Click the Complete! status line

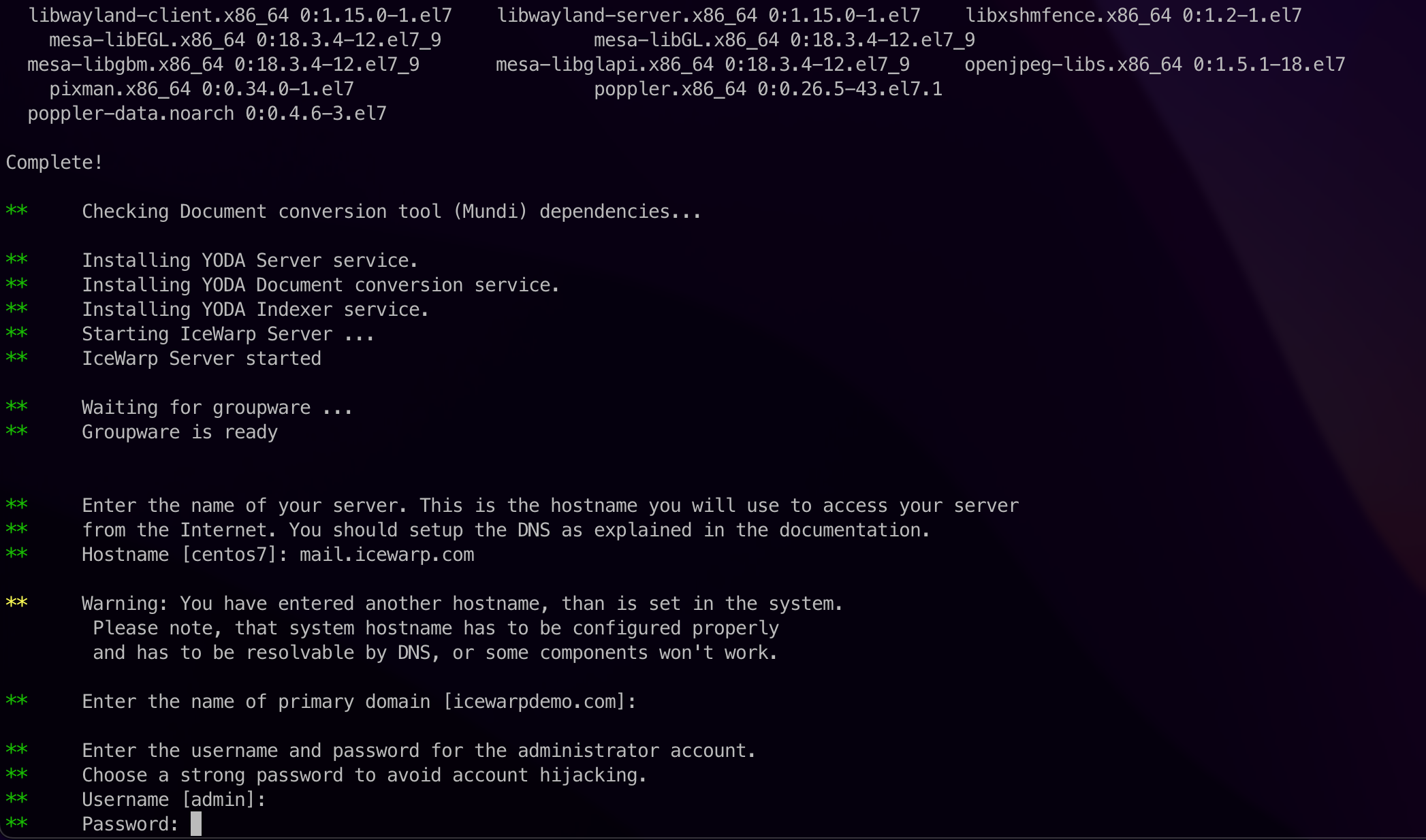pos(54,162)
